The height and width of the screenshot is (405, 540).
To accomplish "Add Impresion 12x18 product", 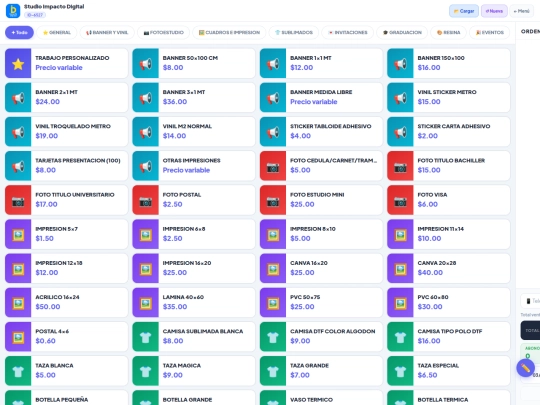I will pos(66,268).
